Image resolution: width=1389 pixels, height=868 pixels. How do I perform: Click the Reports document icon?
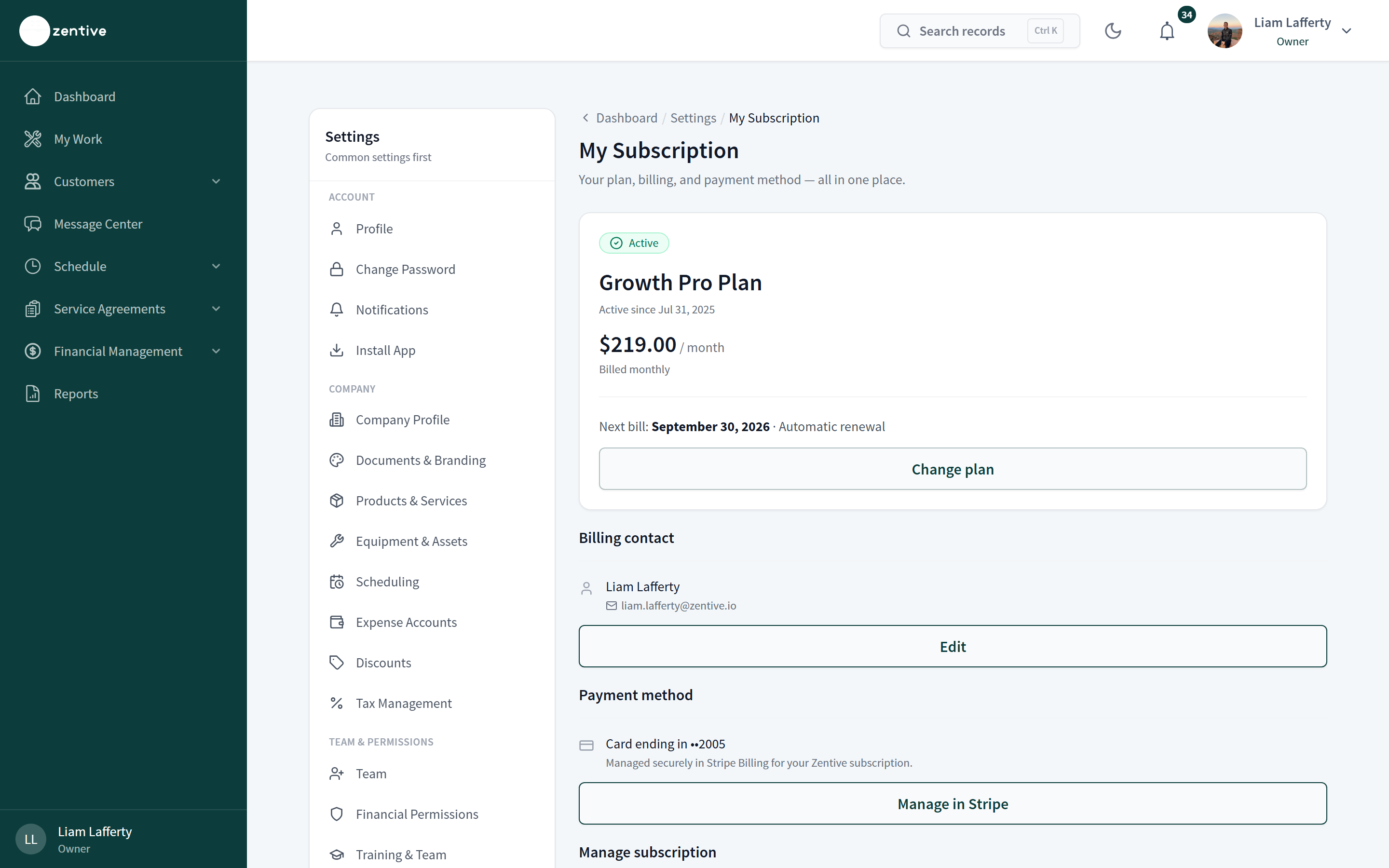click(33, 394)
